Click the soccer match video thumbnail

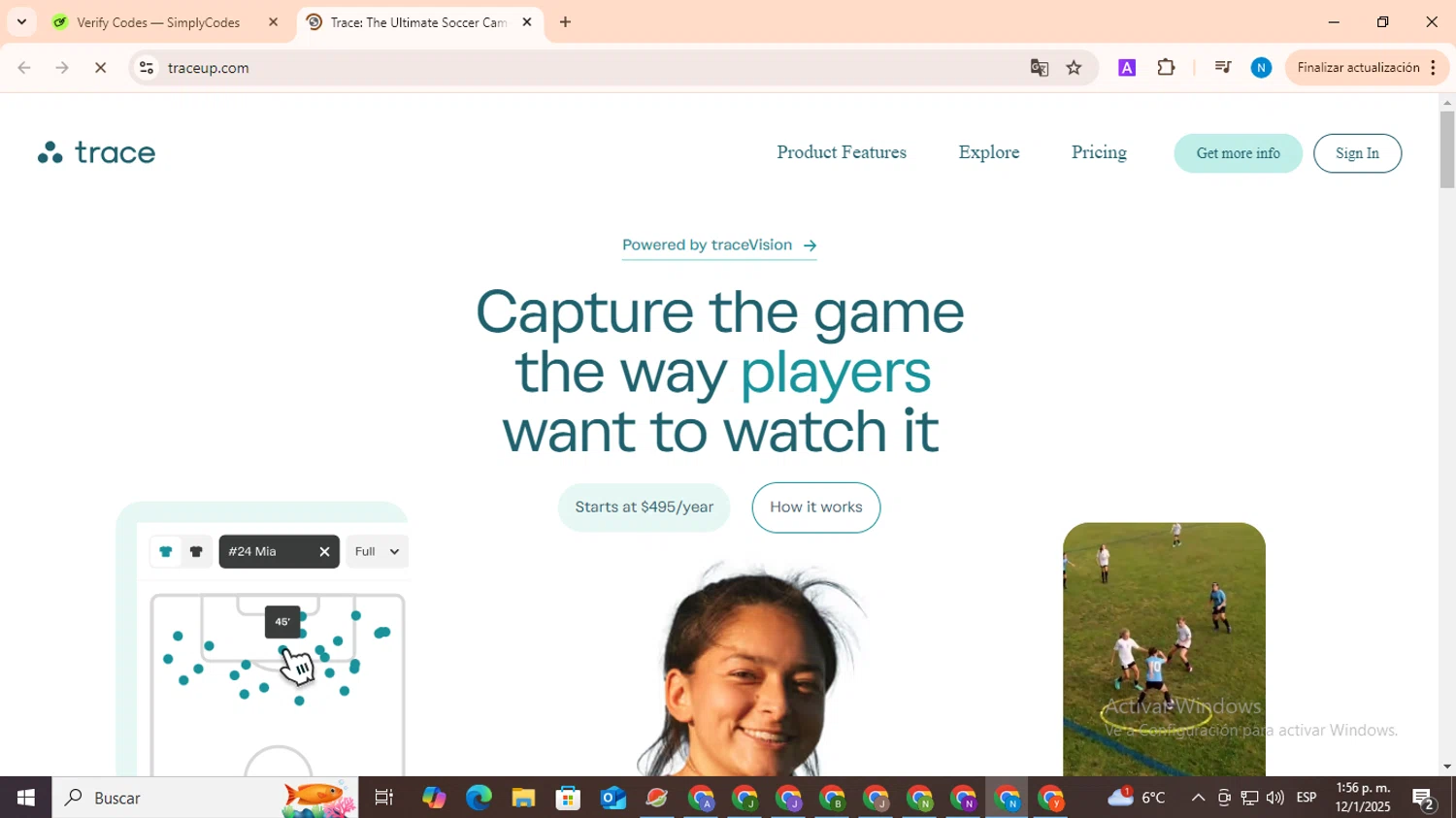point(1164,649)
